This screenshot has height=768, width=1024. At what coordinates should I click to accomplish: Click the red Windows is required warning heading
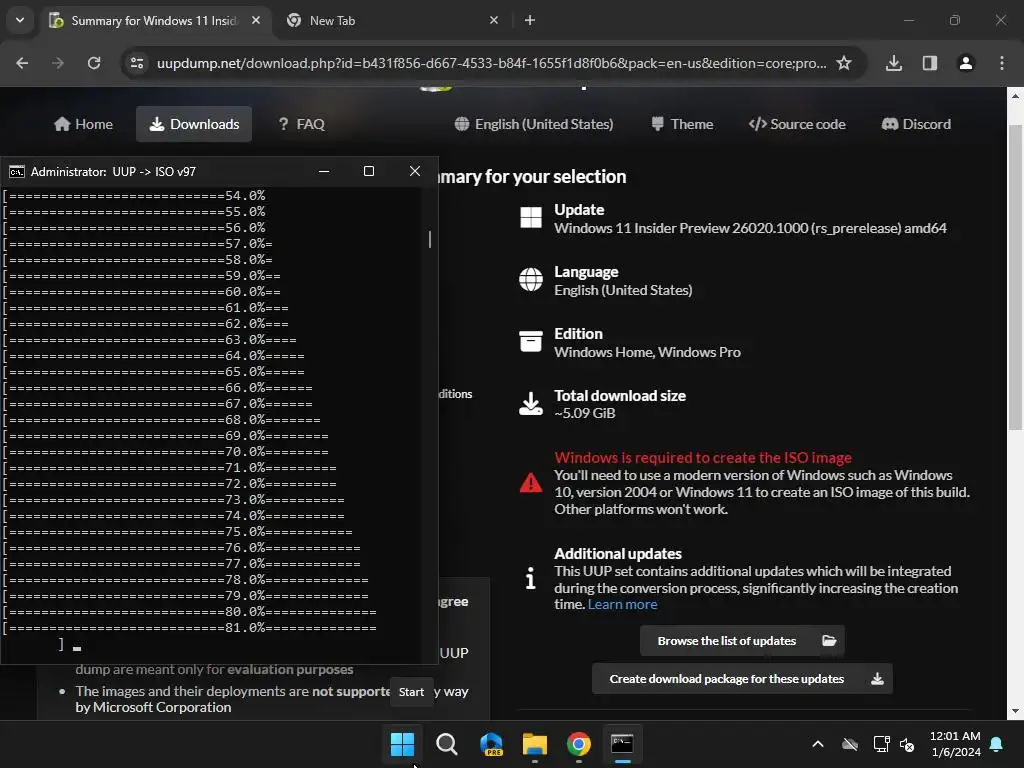[703, 457]
